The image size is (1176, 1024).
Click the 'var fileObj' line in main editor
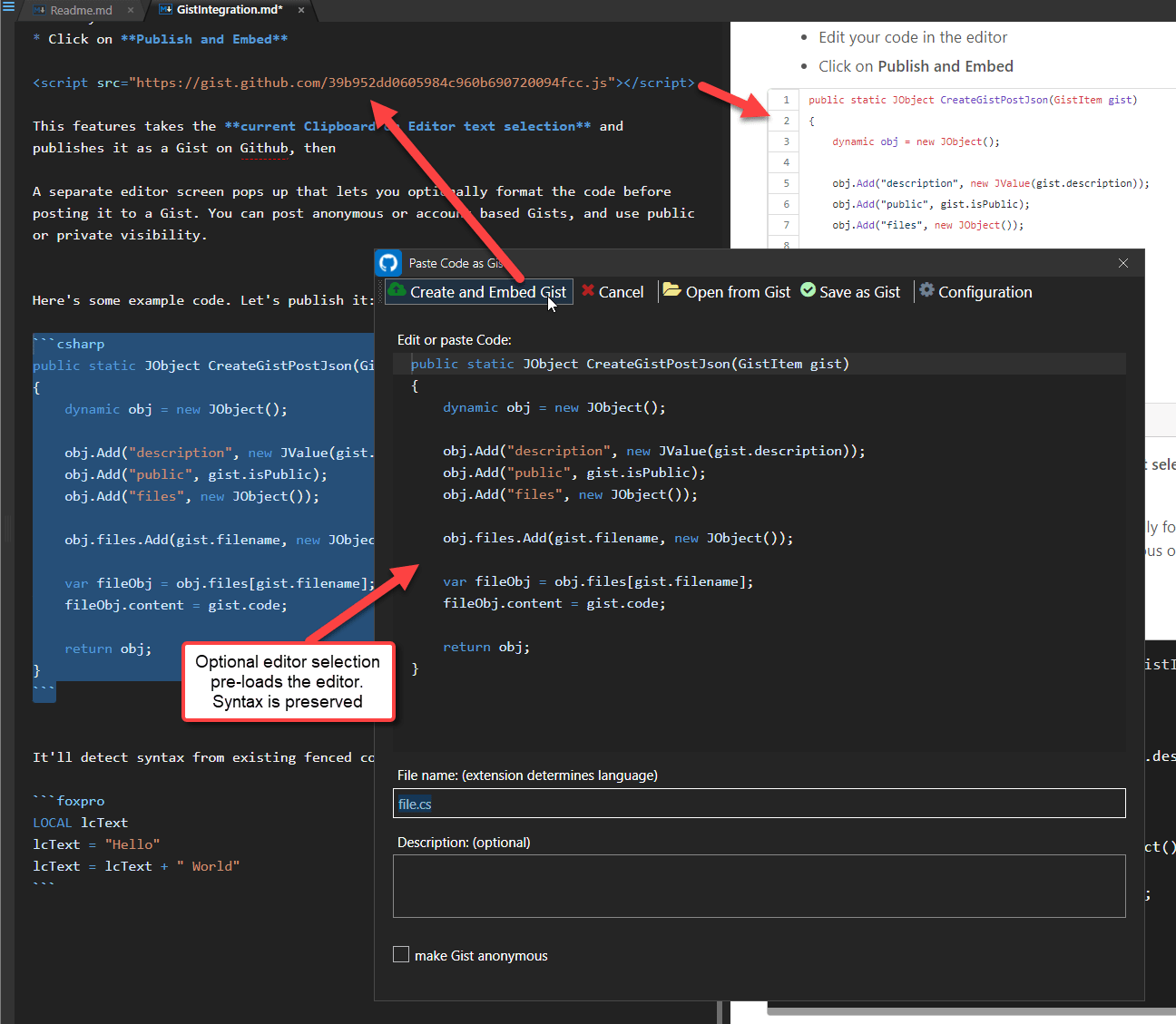(x=220, y=583)
